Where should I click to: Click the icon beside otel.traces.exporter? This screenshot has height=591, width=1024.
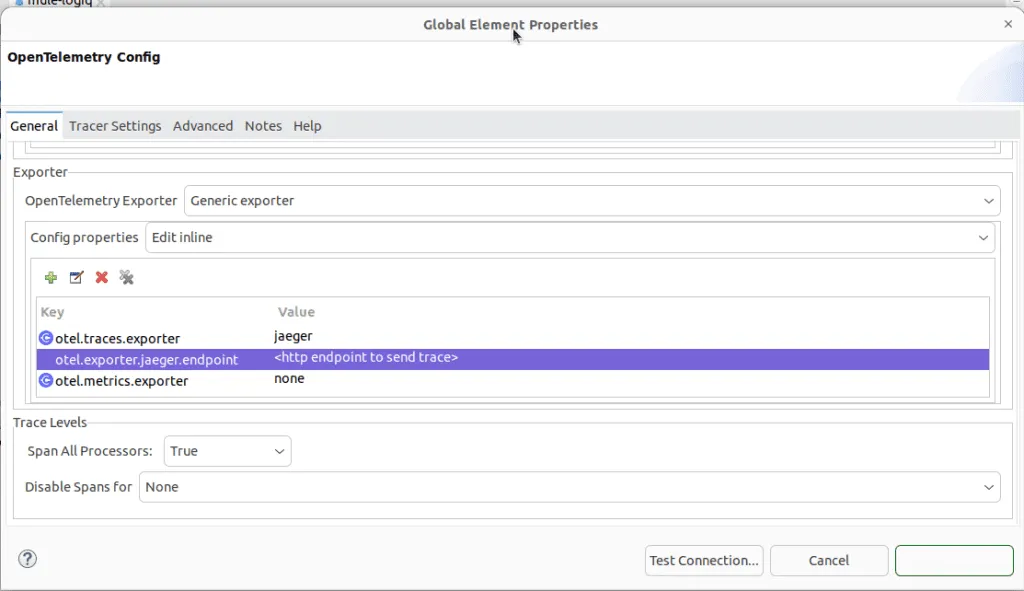[46, 338]
